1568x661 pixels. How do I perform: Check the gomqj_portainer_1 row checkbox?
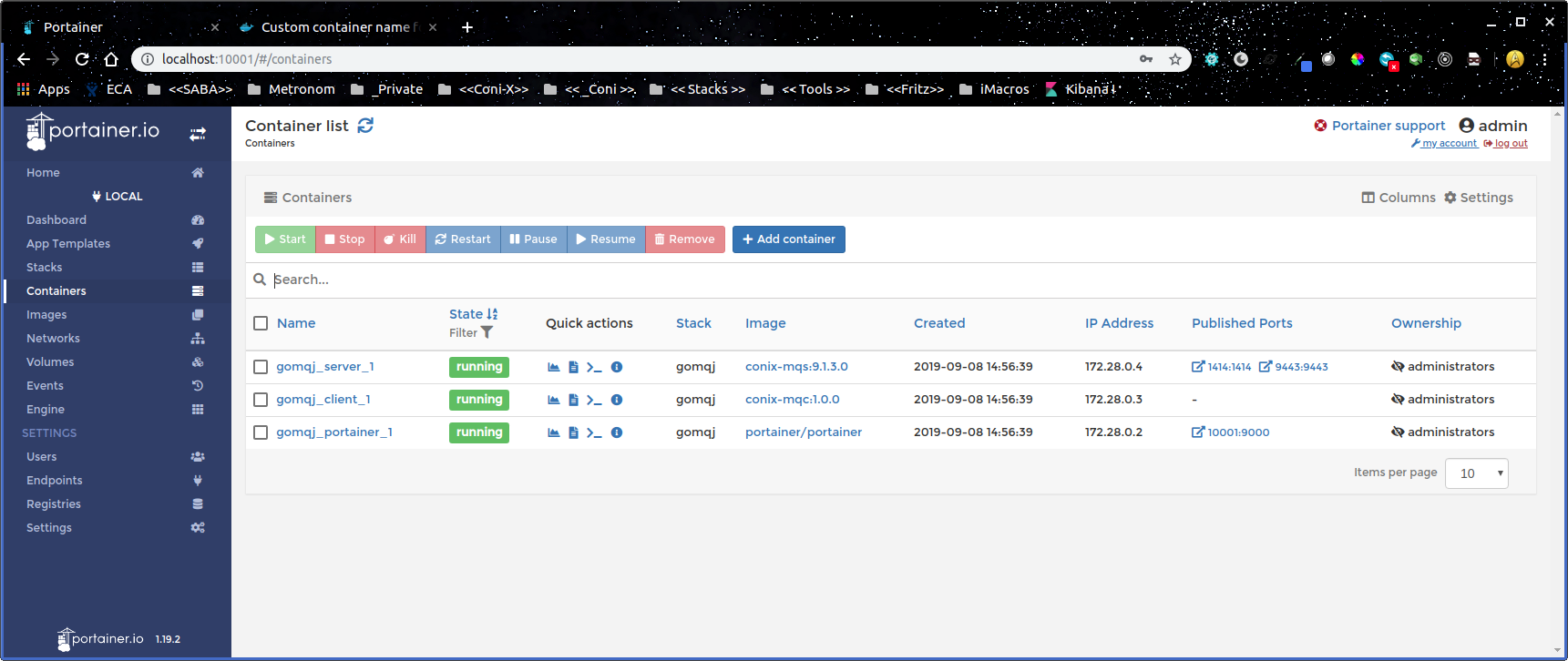261,432
